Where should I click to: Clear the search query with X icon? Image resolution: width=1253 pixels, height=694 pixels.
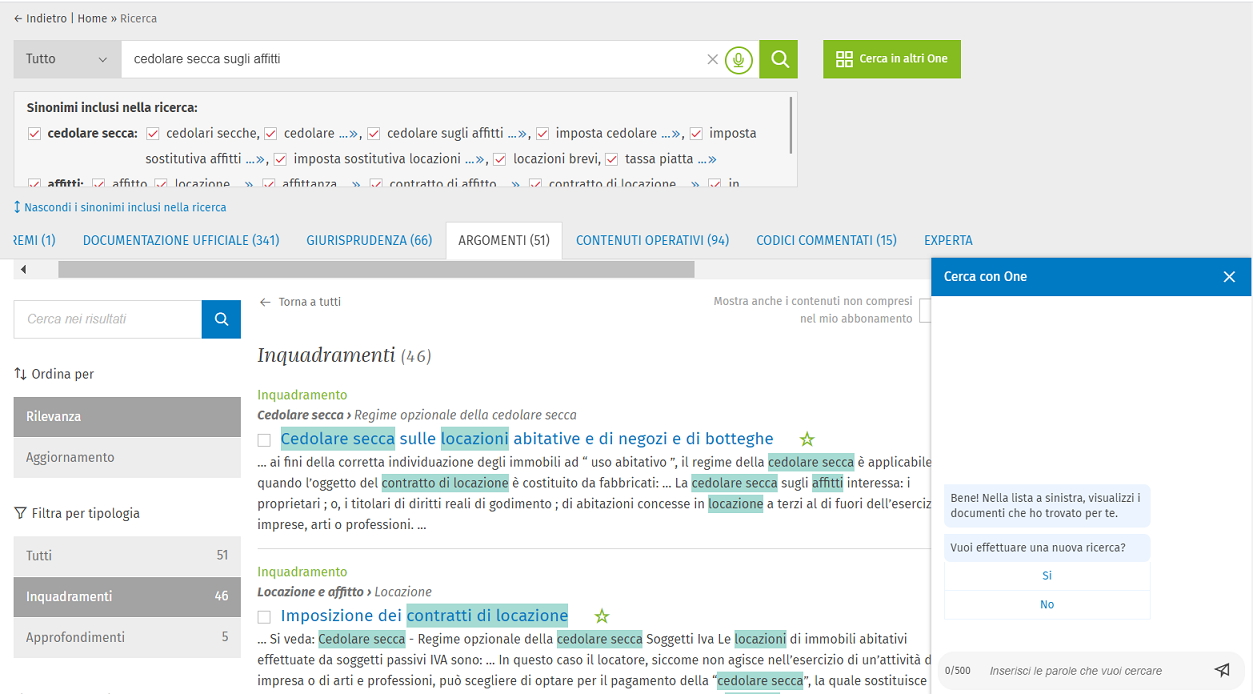[712, 60]
